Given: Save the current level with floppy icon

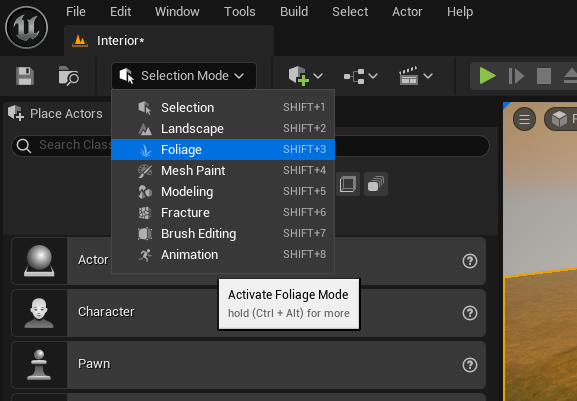Looking at the screenshot, I should 25,76.
